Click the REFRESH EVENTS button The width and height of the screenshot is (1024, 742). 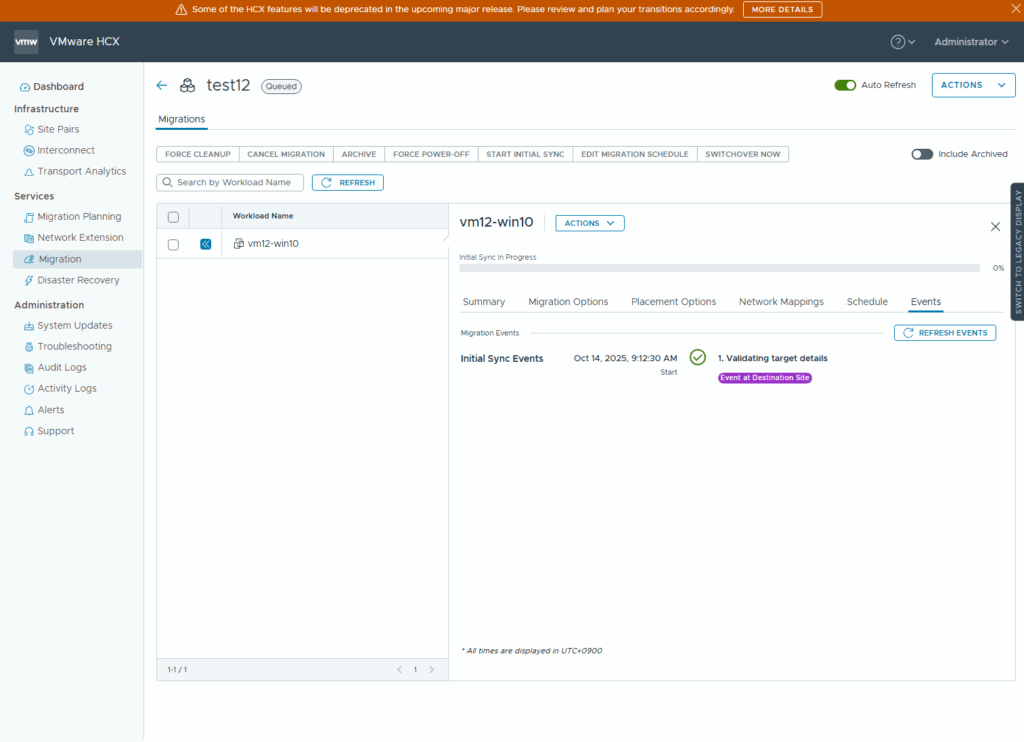click(x=945, y=333)
